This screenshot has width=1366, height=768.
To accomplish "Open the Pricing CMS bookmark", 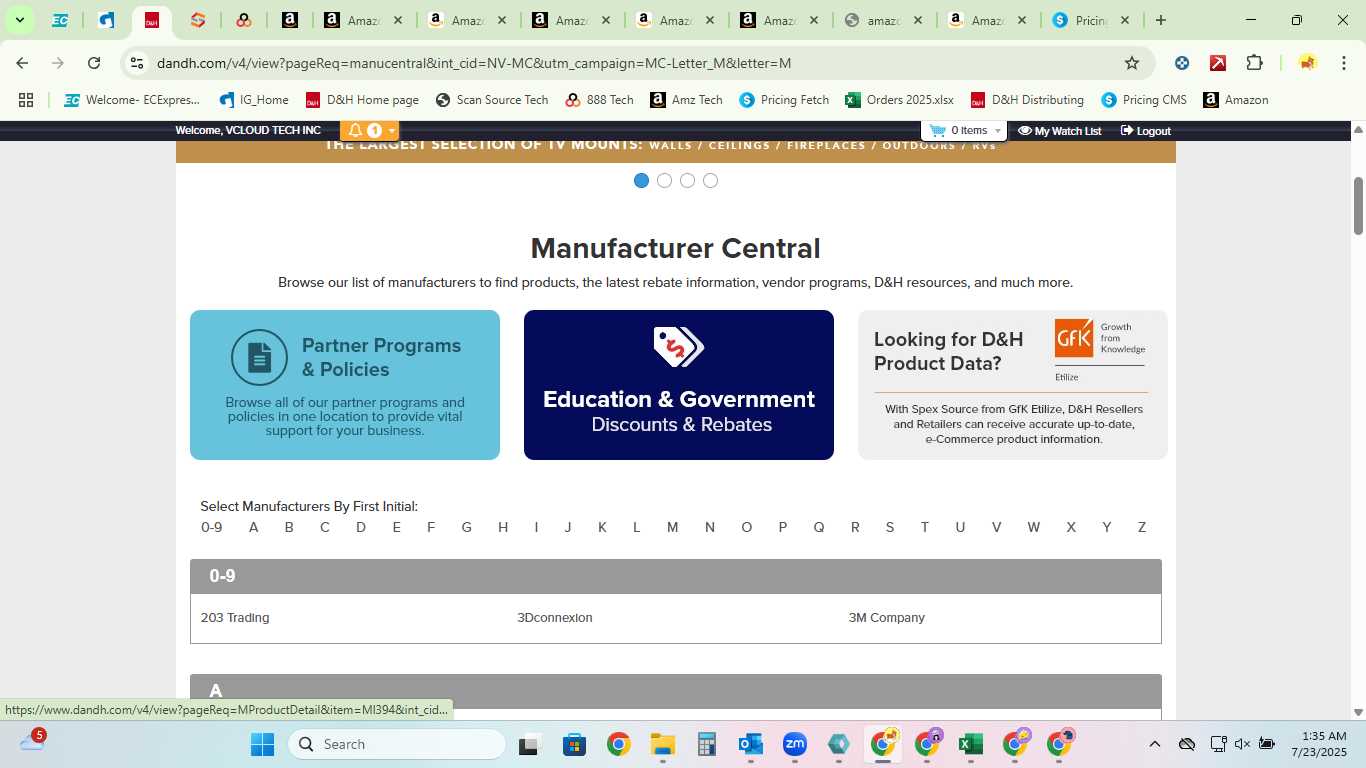I will [1144, 100].
